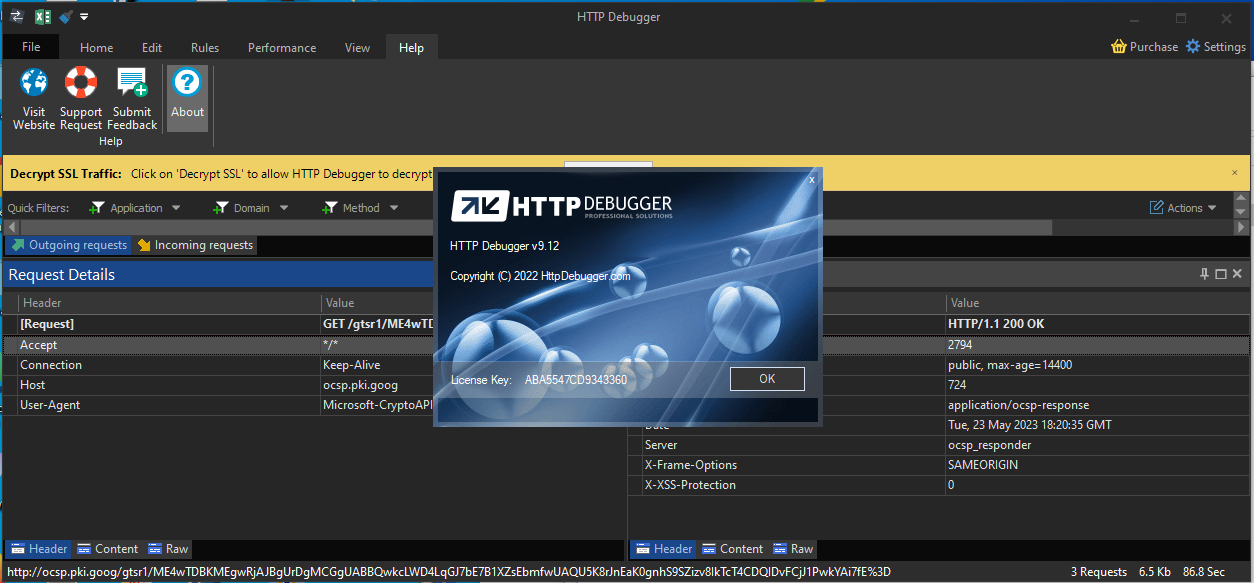This screenshot has height=583, width=1254.
Task: Click the broom clear icon in title bar
Action: click(x=66, y=17)
